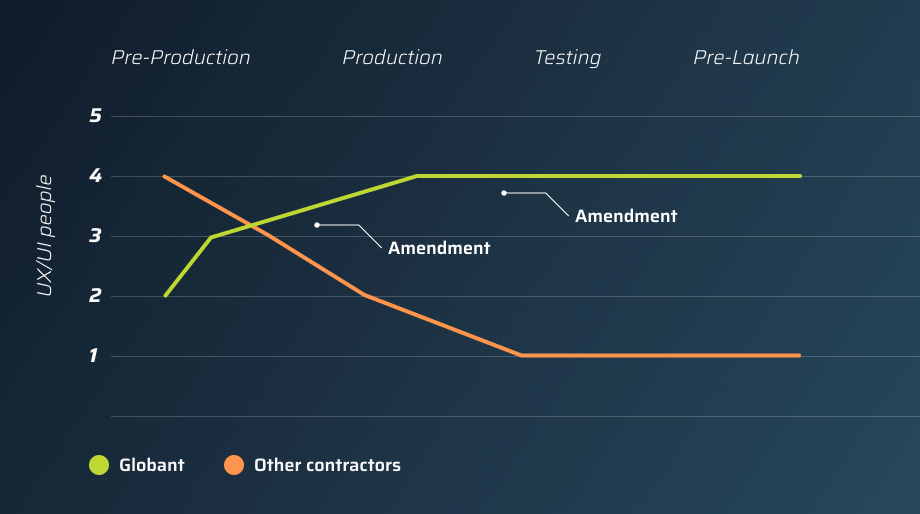Image resolution: width=920 pixels, height=514 pixels.
Task: Click the Amendment label under the Testing heading
Action: pos(626,216)
